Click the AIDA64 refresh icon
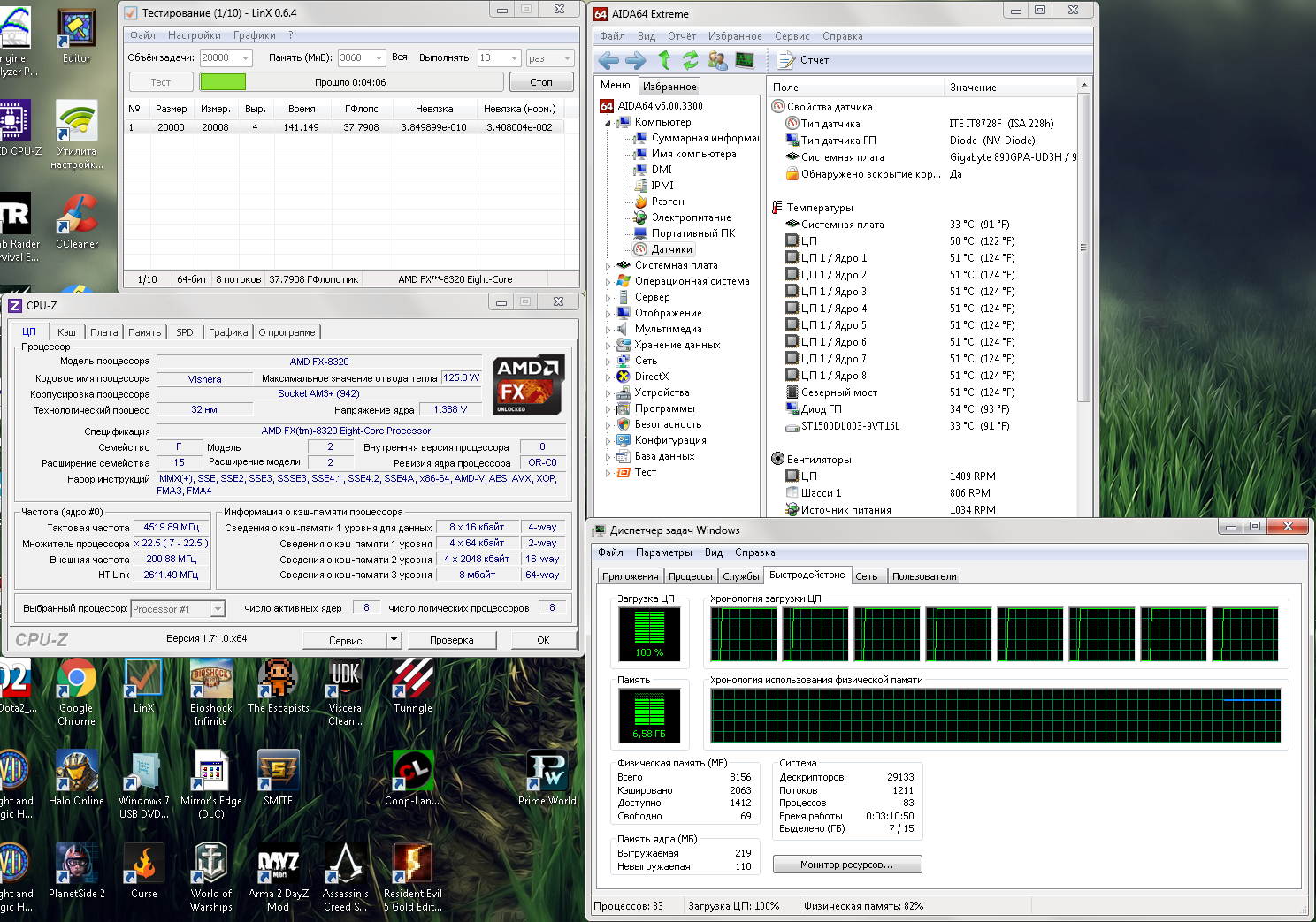 (x=690, y=60)
